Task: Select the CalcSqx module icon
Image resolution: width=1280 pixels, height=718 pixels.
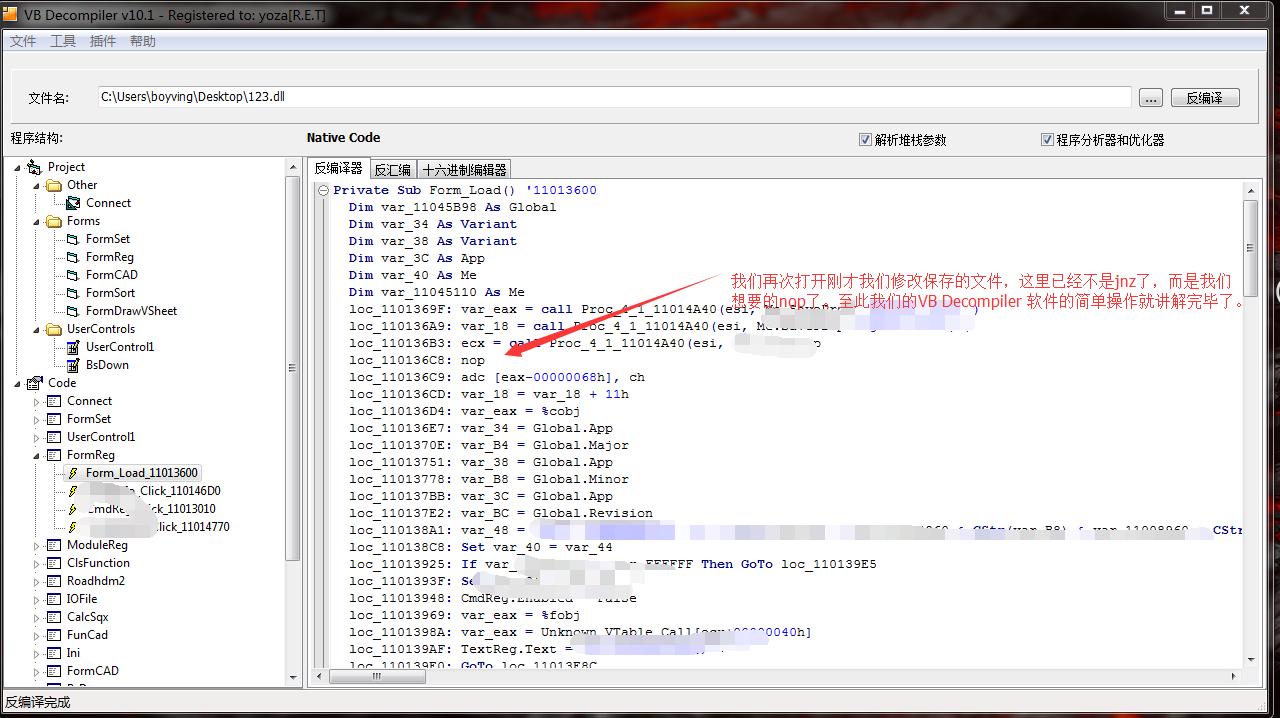Action: pyautogui.click(x=52, y=617)
